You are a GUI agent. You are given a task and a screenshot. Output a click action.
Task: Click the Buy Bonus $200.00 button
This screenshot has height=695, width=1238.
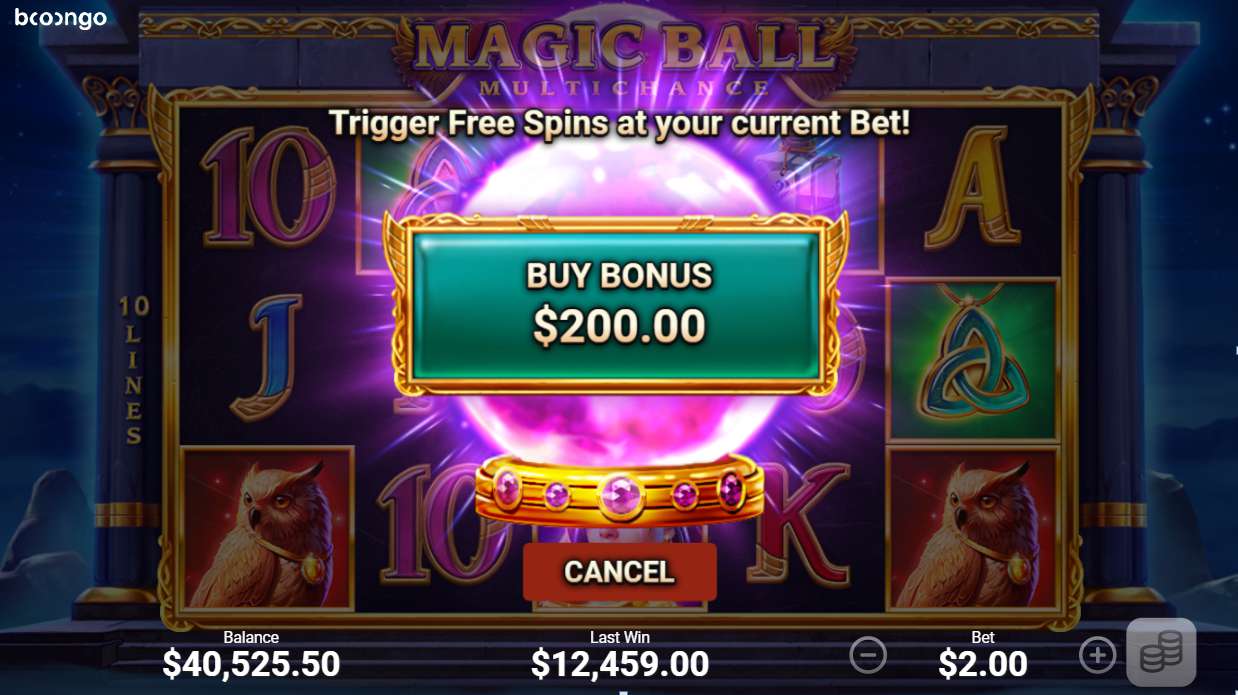tap(618, 305)
